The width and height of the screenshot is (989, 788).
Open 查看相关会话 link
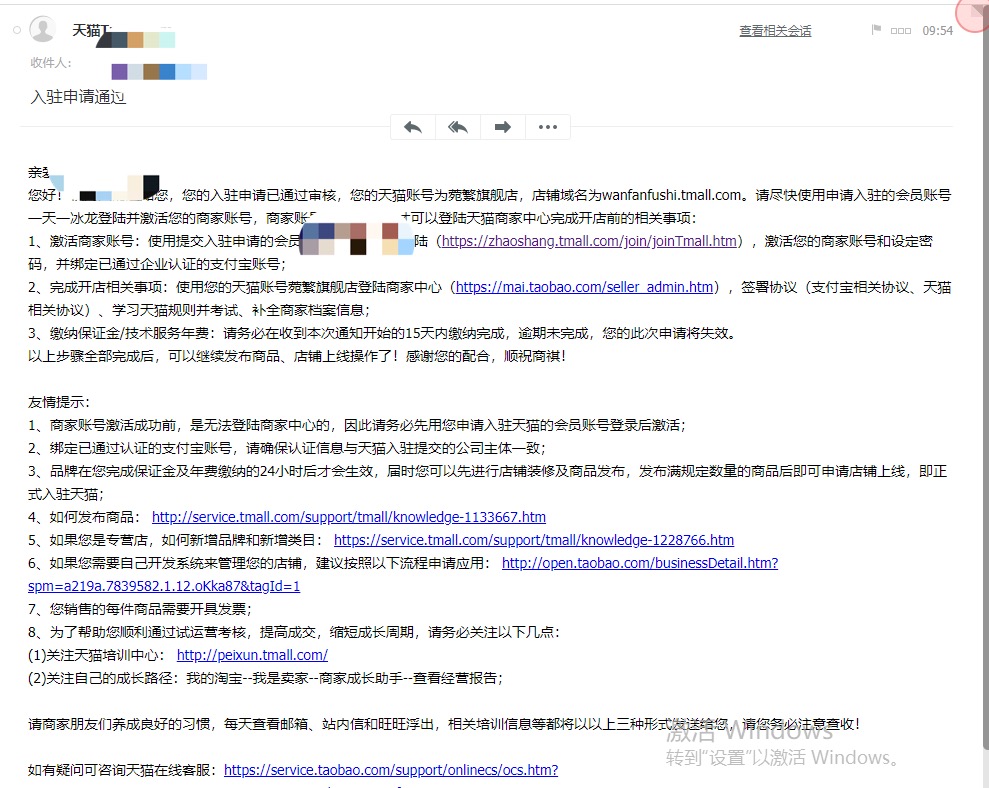[x=775, y=31]
